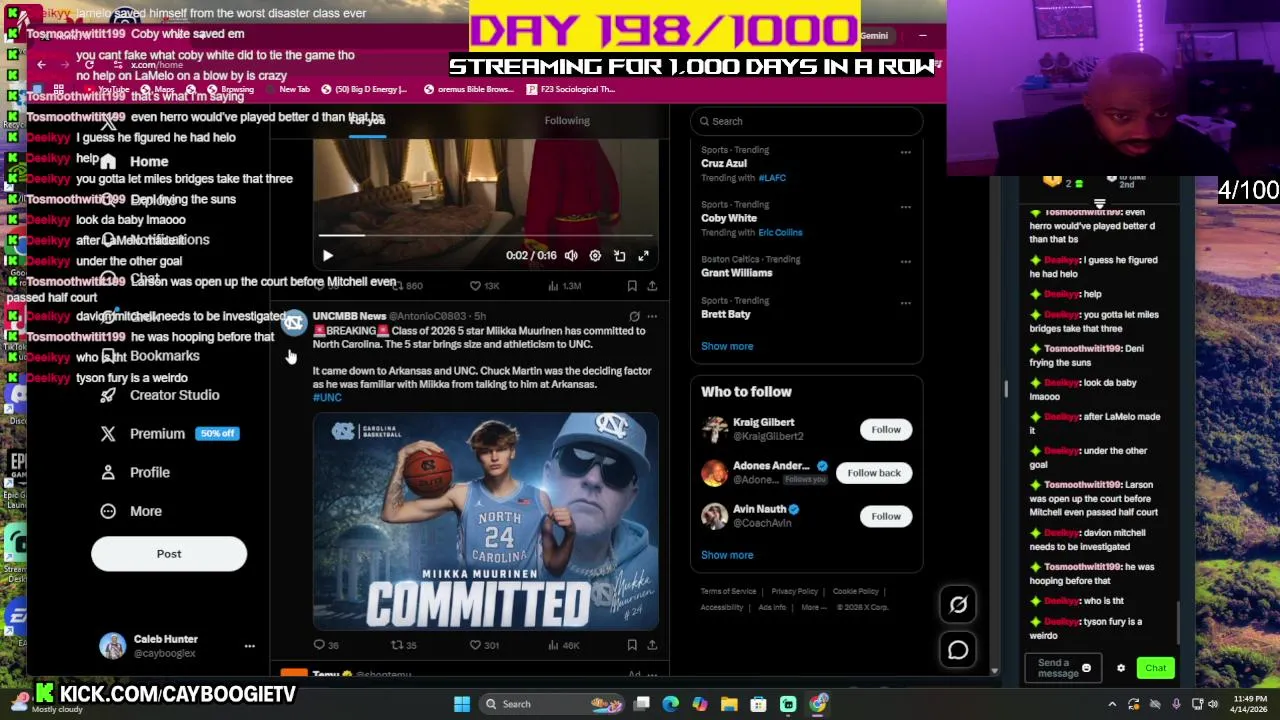Open Microsoft Edge from the taskbar
Viewport: 1280px width, 720px height.
[670, 704]
